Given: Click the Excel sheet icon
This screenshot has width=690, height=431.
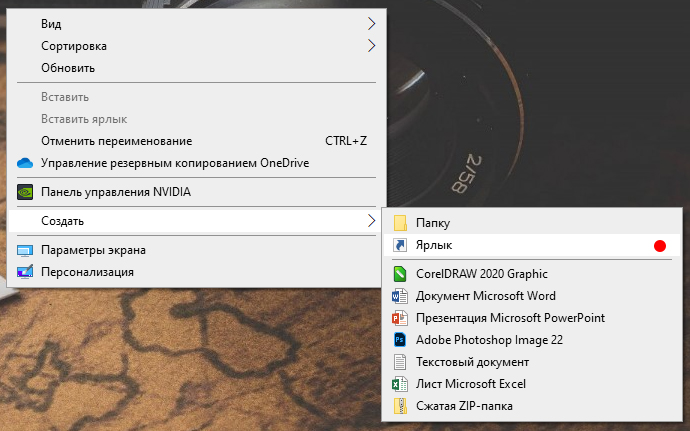Looking at the screenshot, I should coord(400,384).
